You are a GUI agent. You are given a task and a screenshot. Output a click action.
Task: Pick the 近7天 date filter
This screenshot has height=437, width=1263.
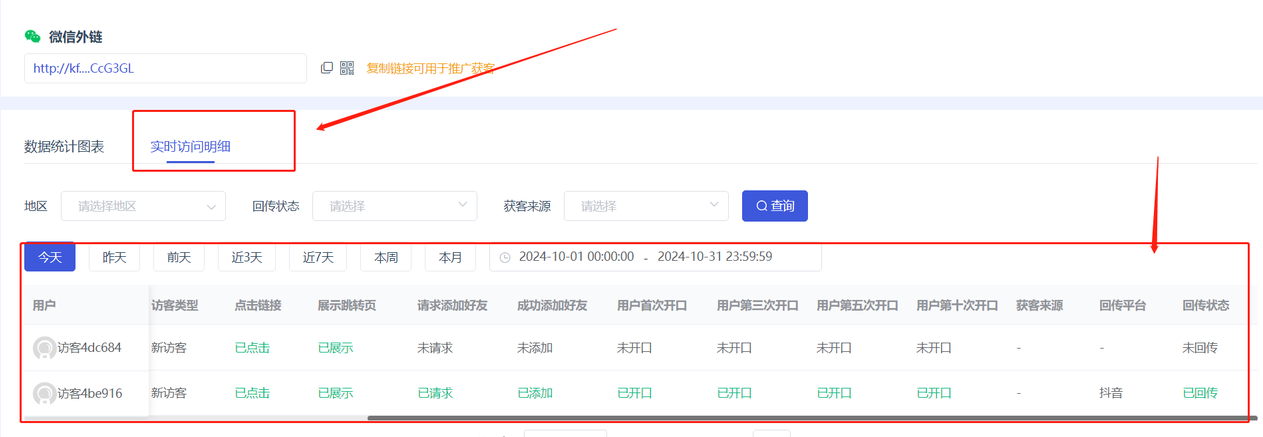click(x=318, y=257)
